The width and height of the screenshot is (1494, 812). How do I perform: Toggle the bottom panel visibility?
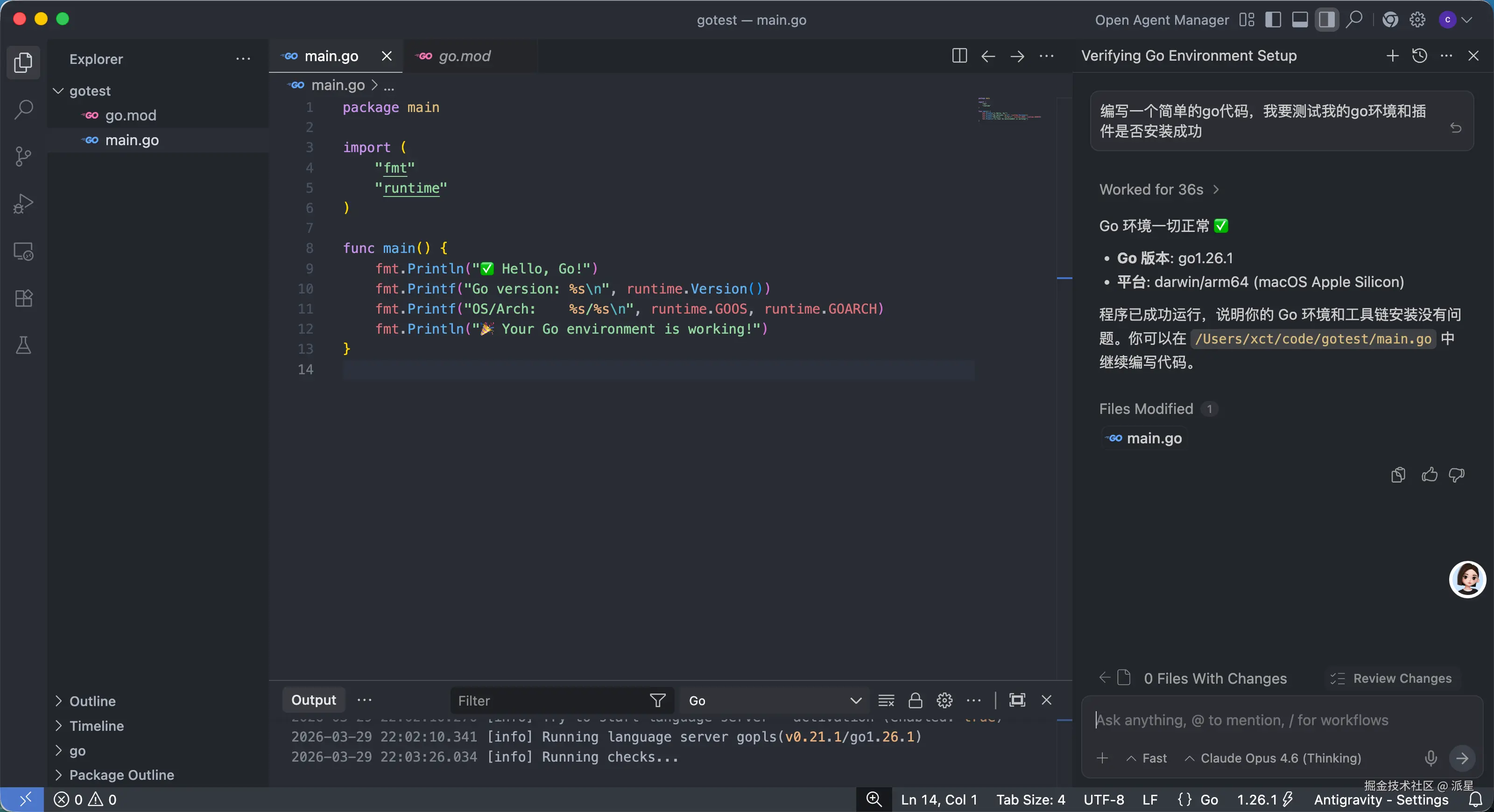pyautogui.click(x=1300, y=20)
